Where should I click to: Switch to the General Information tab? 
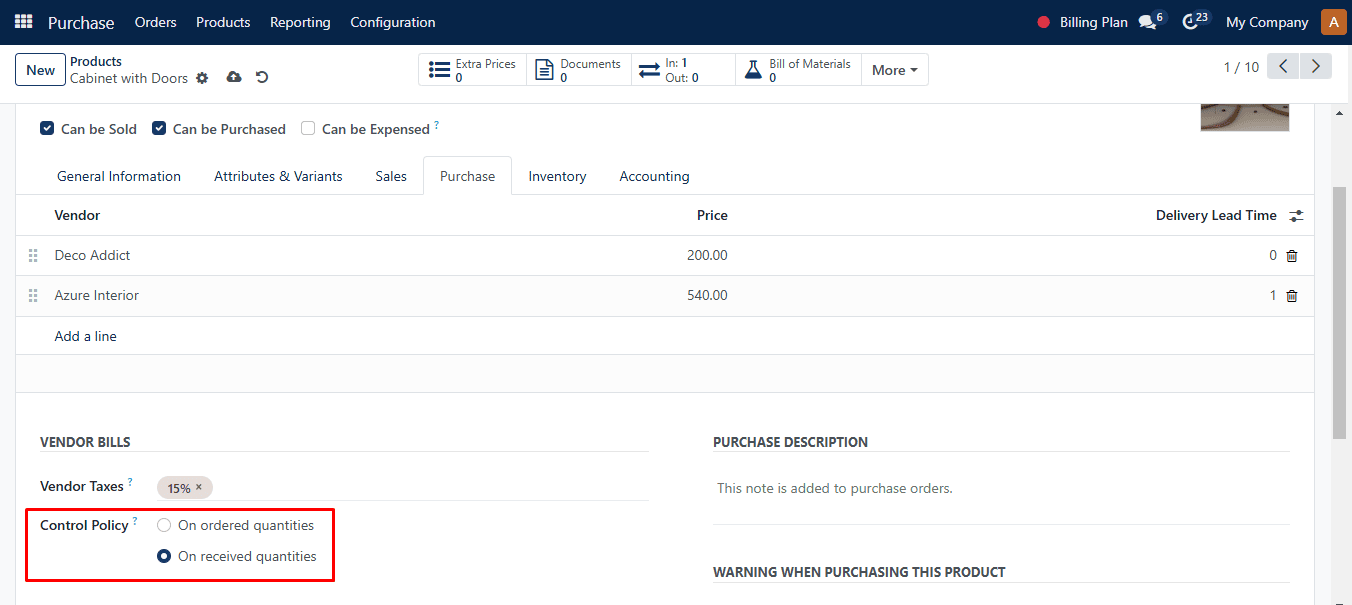coord(119,176)
